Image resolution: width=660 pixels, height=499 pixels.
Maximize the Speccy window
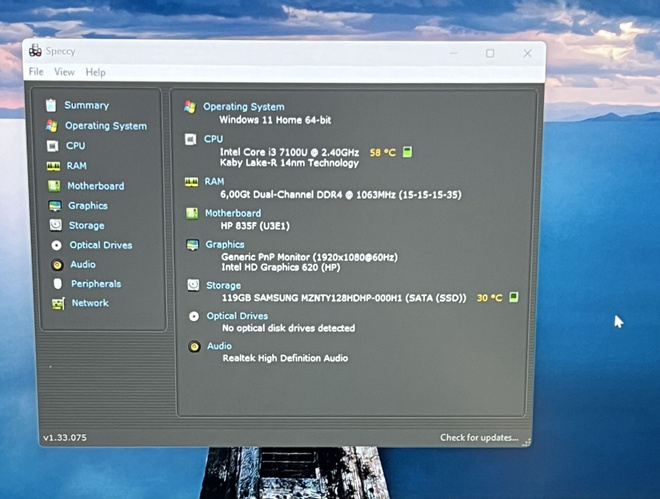[x=490, y=53]
